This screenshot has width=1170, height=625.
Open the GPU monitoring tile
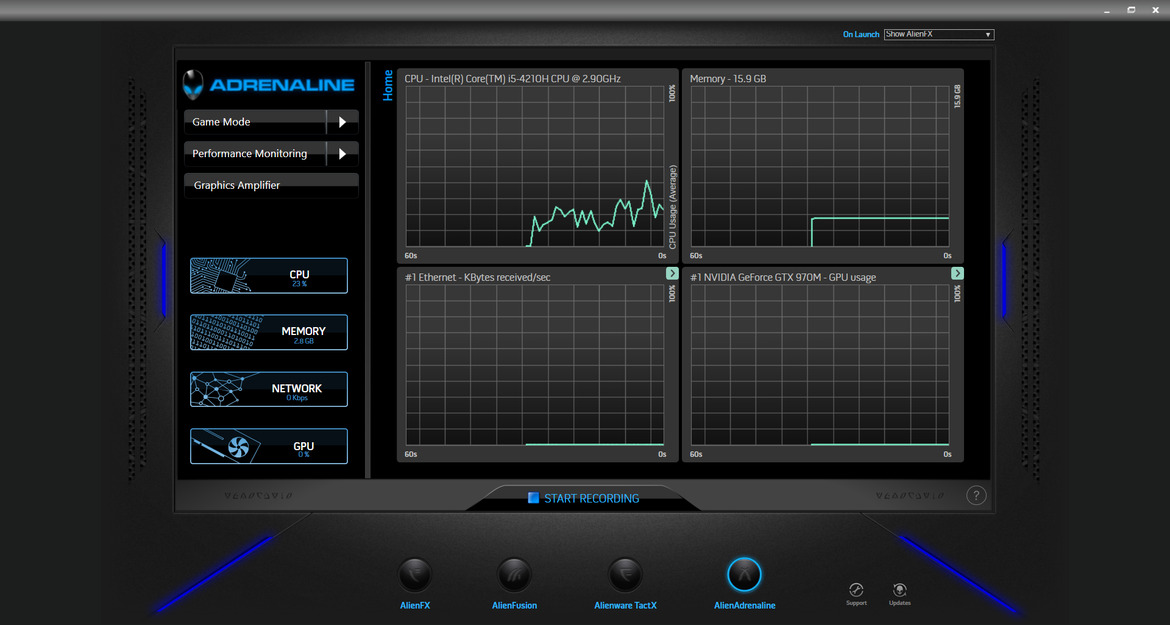(x=269, y=446)
